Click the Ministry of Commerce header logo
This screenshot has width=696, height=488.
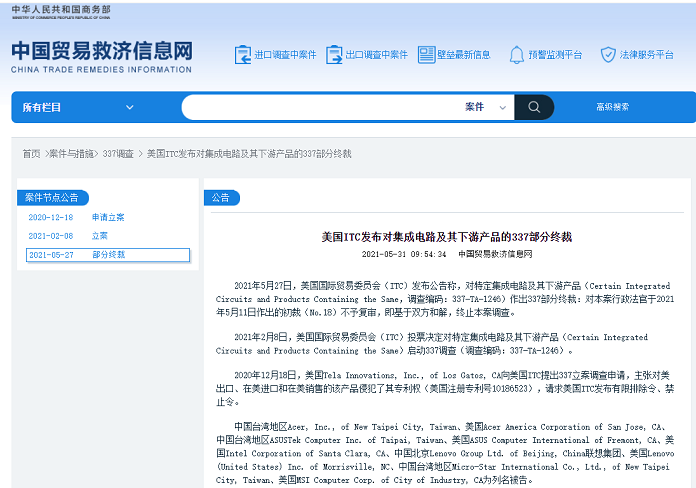point(61,12)
